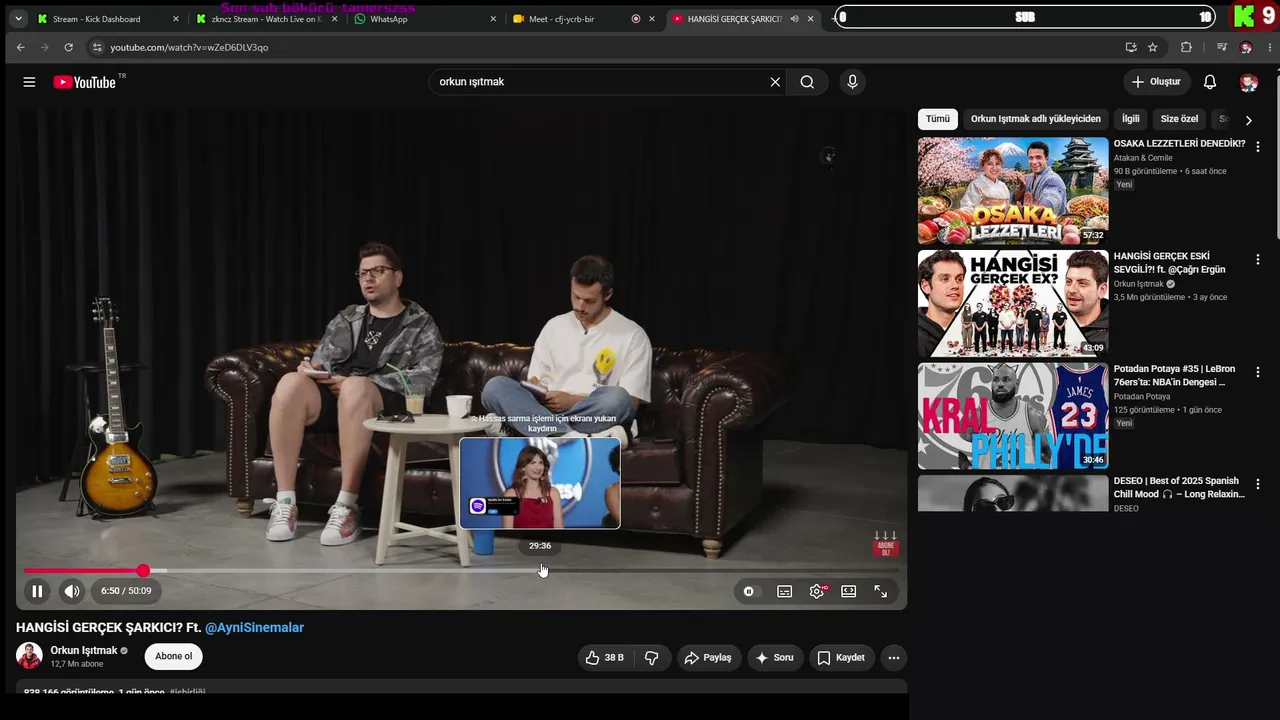
Task: Start voice search with the microphone
Action: pos(852,82)
